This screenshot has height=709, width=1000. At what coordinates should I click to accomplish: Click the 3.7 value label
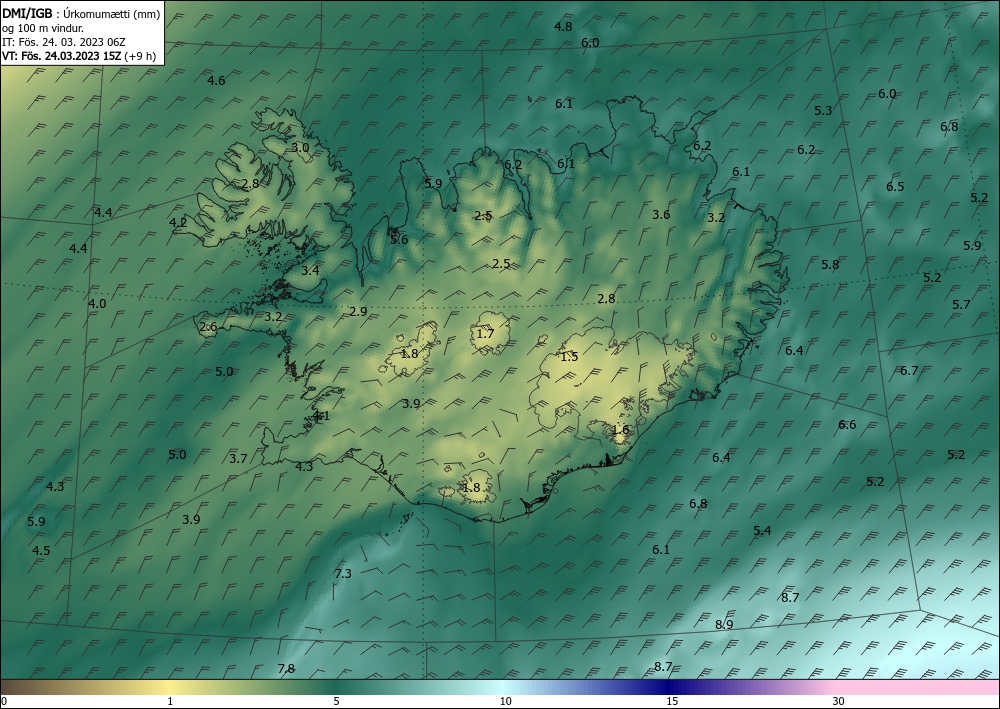click(x=239, y=458)
